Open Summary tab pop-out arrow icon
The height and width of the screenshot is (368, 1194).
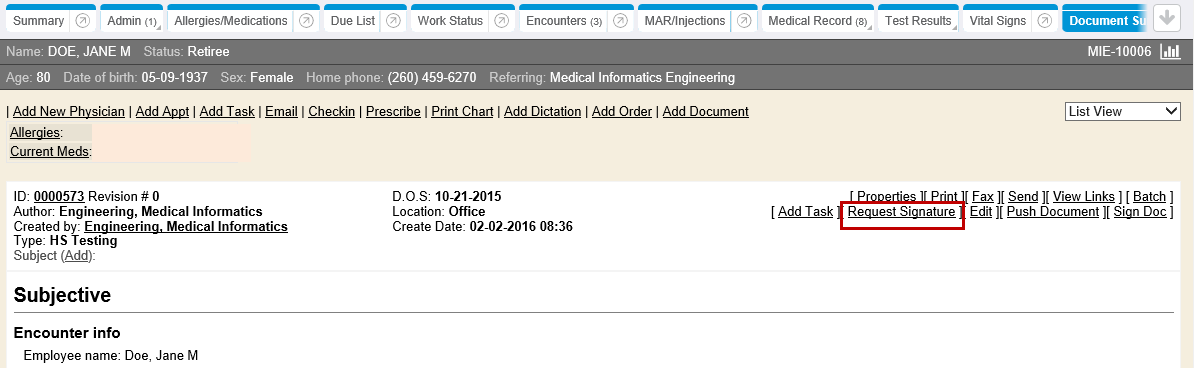[x=83, y=21]
